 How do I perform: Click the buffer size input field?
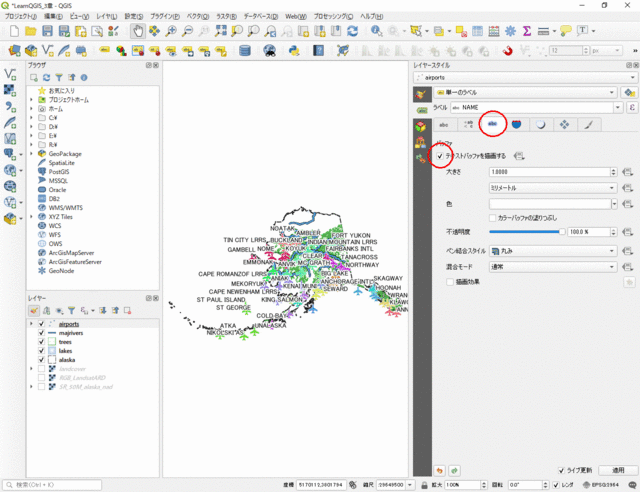click(549, 172)
